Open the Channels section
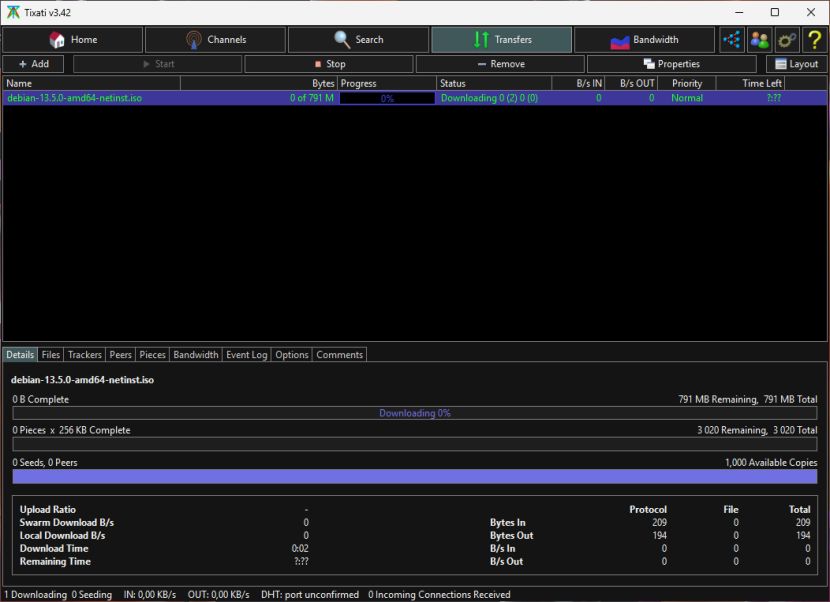This screenshot has width=830, height=602. point(215,40)
